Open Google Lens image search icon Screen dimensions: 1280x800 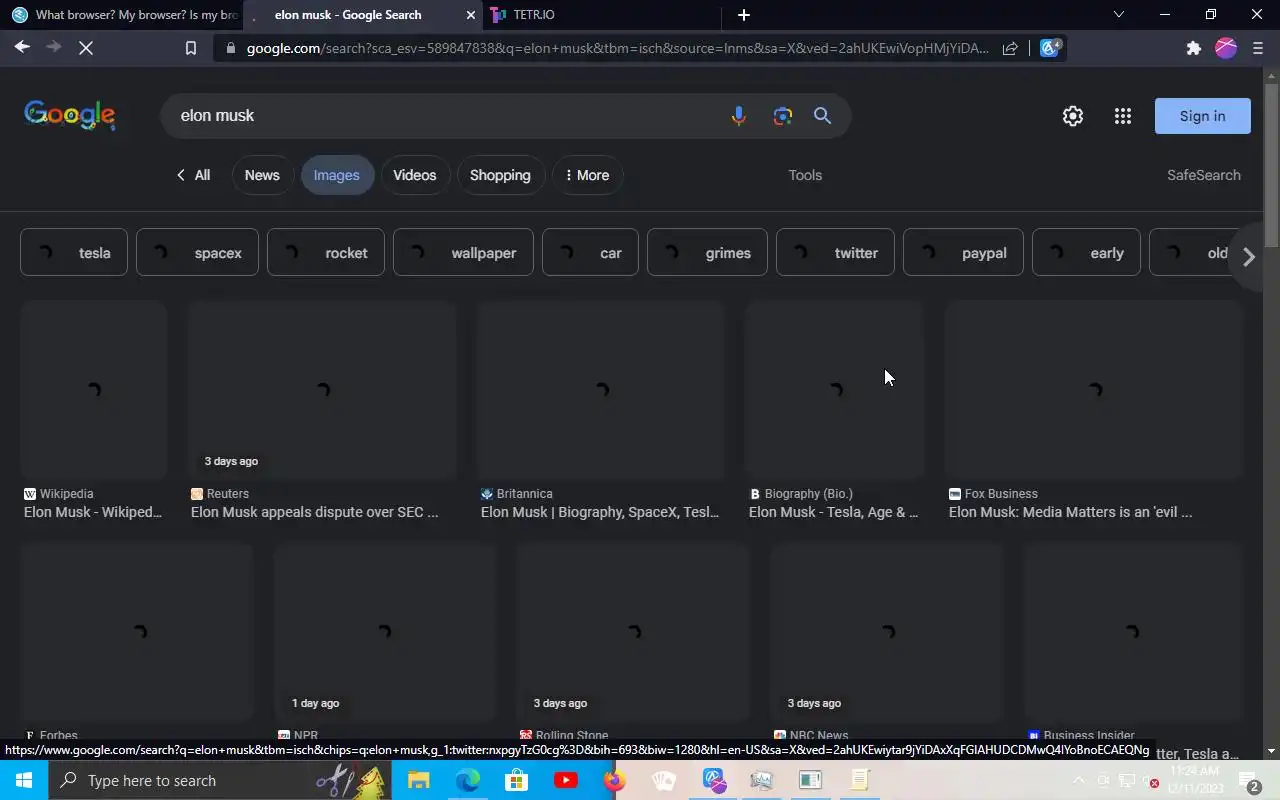point(782,116)
